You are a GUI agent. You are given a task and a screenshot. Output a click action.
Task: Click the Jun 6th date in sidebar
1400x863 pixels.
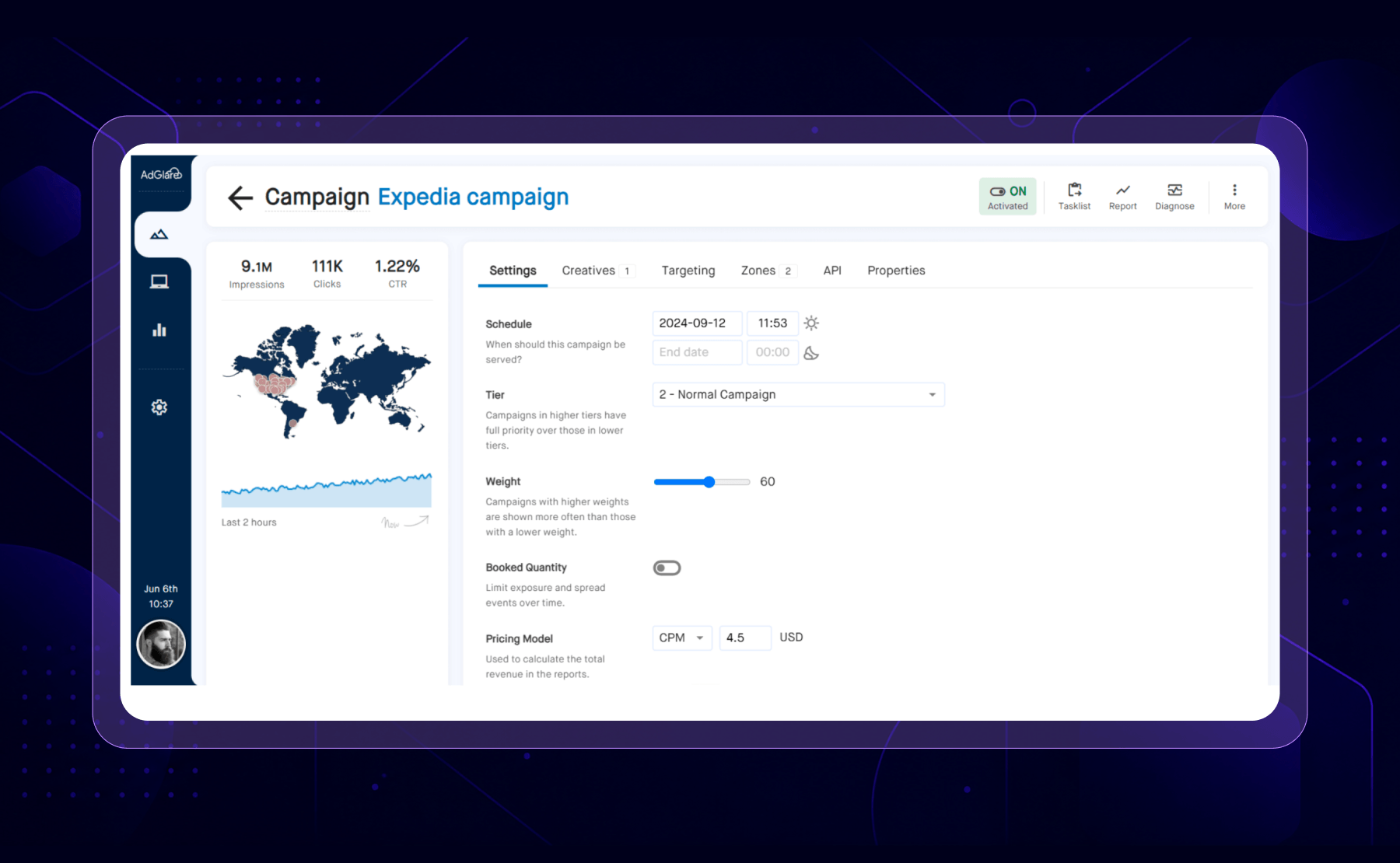[x=161, y=589]
